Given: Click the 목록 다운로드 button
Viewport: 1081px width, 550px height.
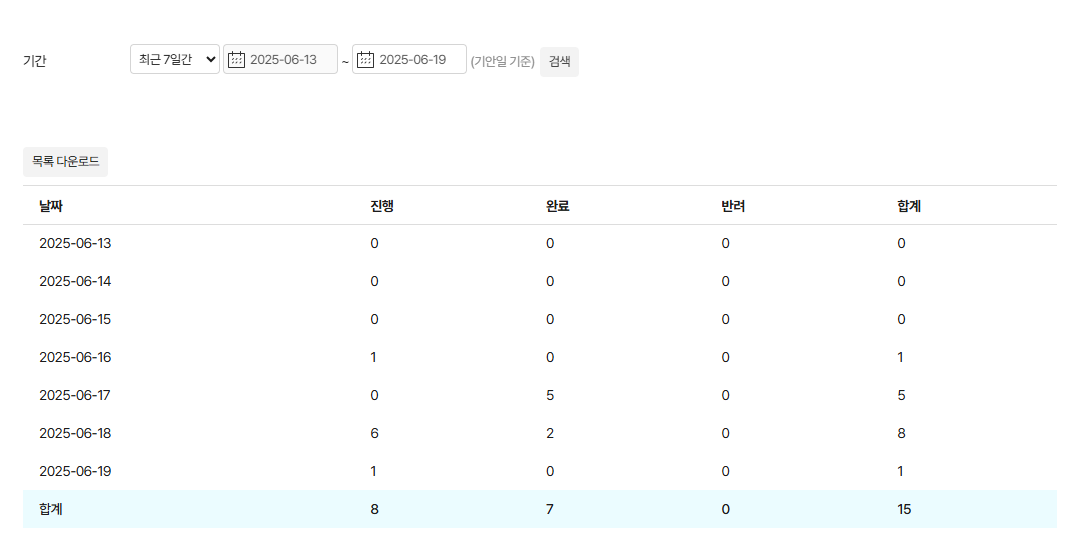Looking at the screenshot, I should (65, 162).
